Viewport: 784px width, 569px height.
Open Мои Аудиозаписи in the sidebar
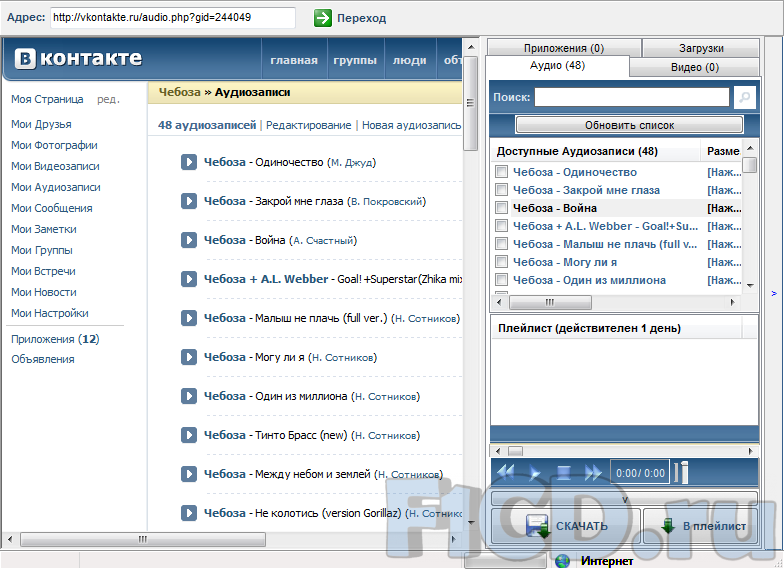(x=56, y=187)
